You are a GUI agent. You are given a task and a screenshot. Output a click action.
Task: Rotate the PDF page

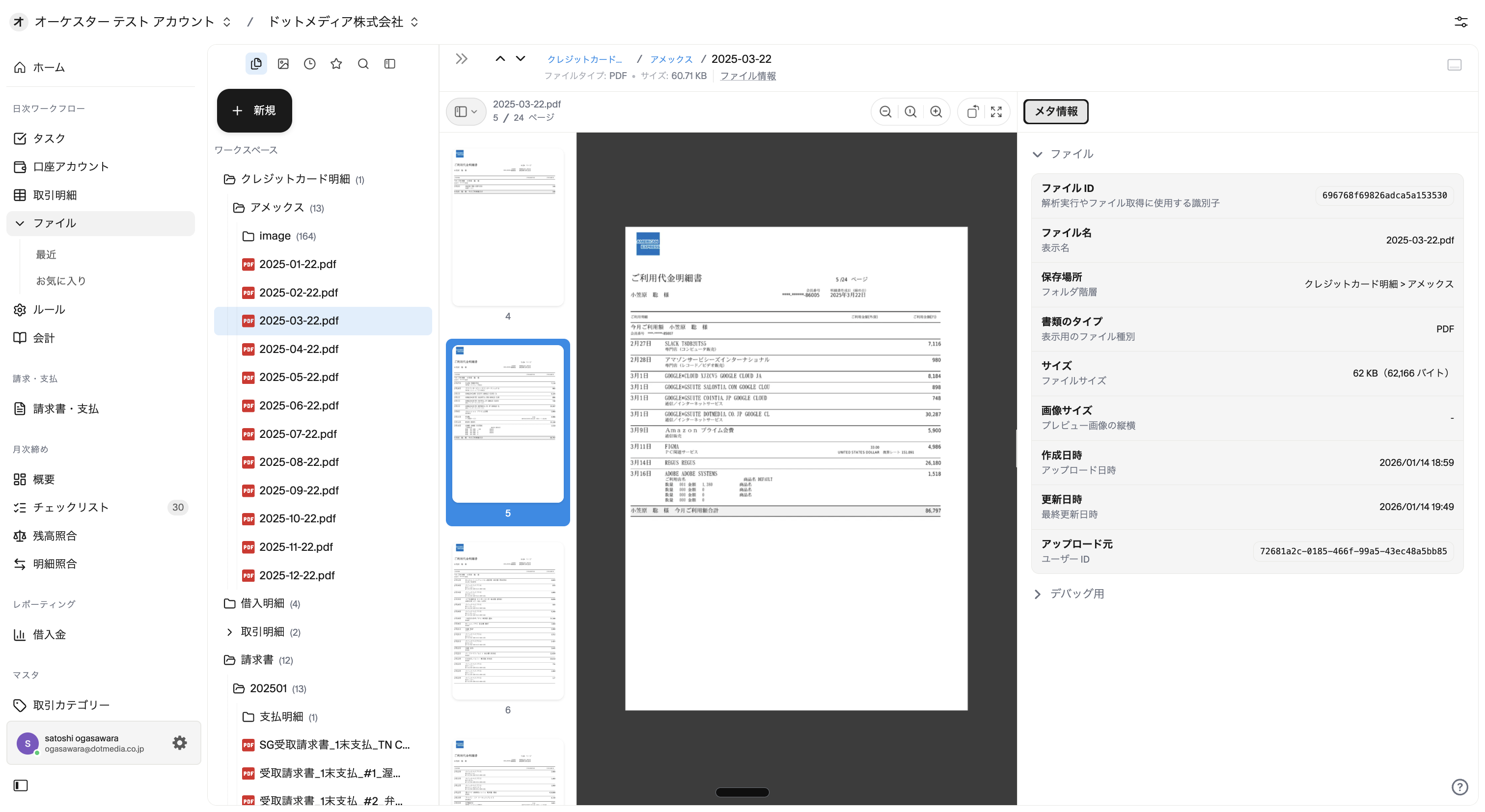click(x=972, y=112)
